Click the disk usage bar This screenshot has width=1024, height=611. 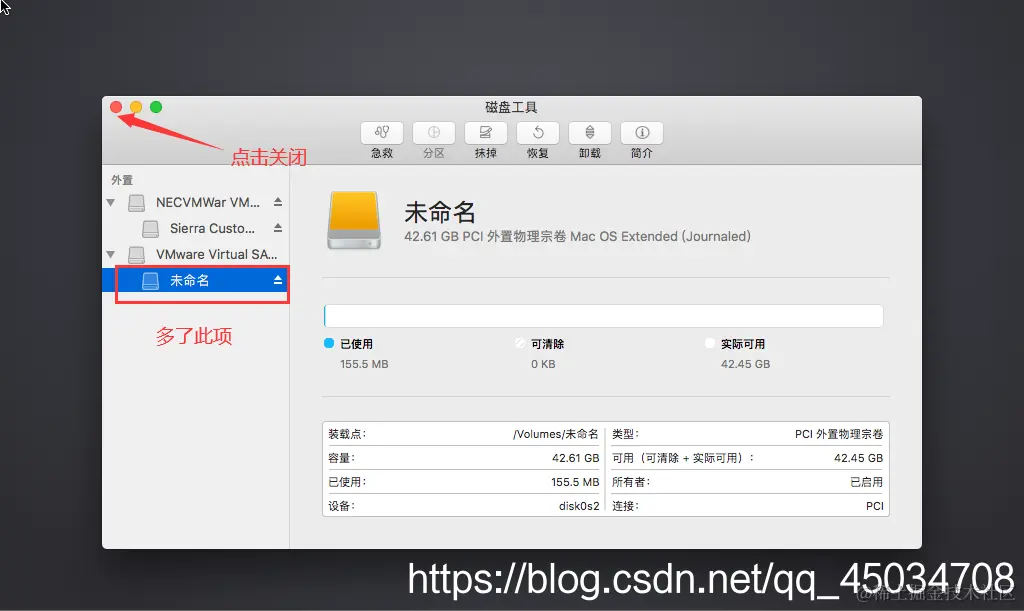[603, 316]
